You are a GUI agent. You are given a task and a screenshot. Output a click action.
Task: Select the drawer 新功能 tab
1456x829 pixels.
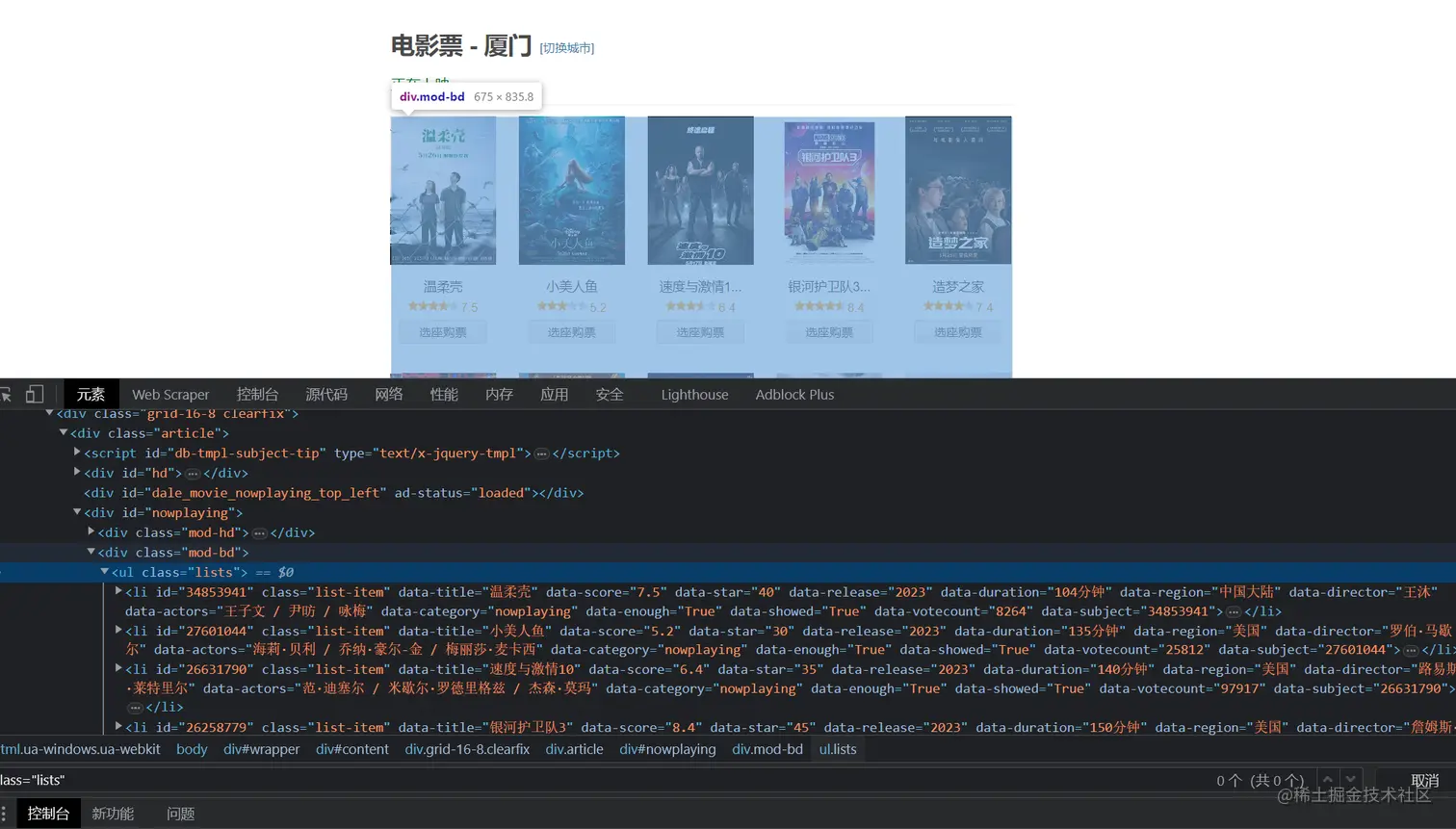pos(113,814)
